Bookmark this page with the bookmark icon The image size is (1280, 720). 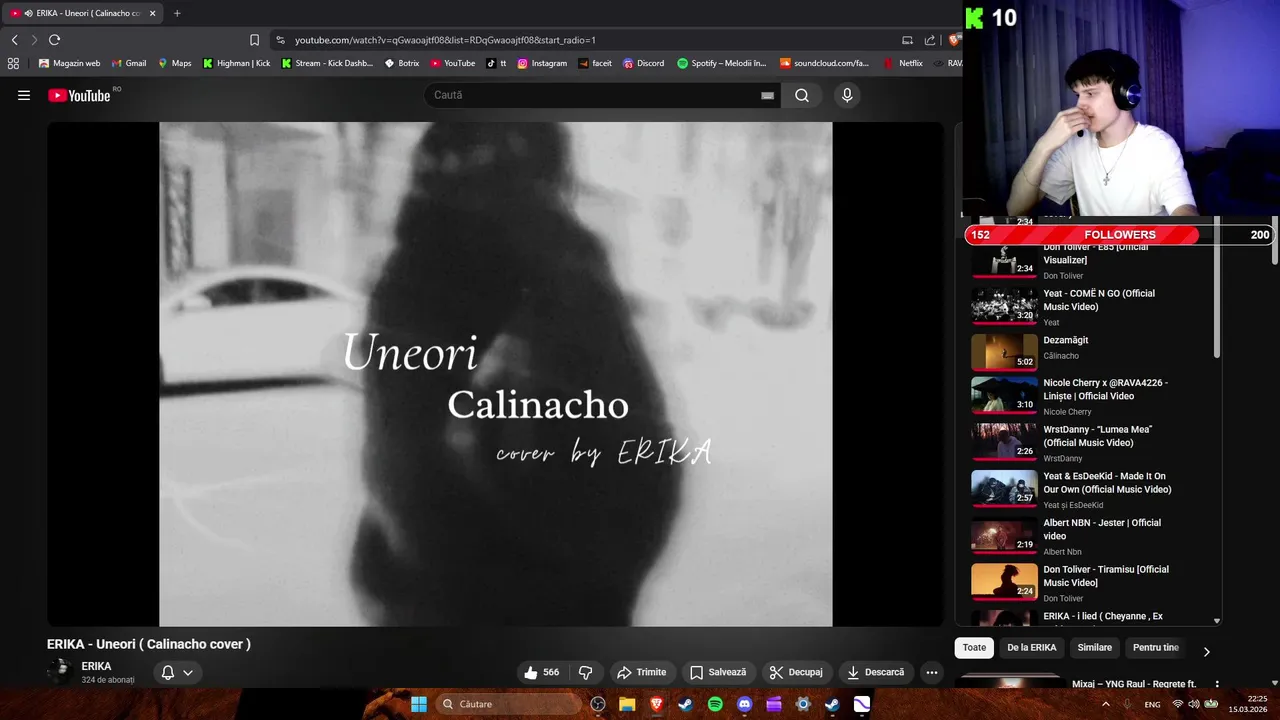click(254, 40)
